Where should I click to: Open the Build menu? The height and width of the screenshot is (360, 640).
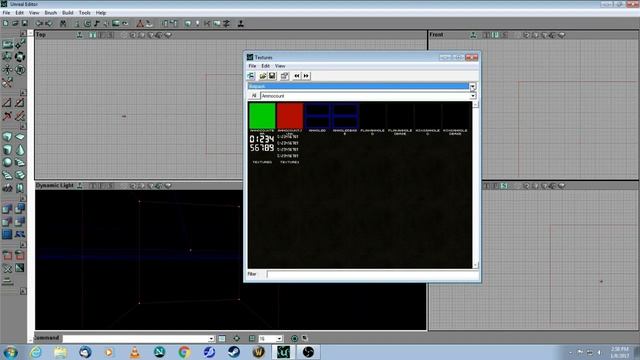click(68, 13)
